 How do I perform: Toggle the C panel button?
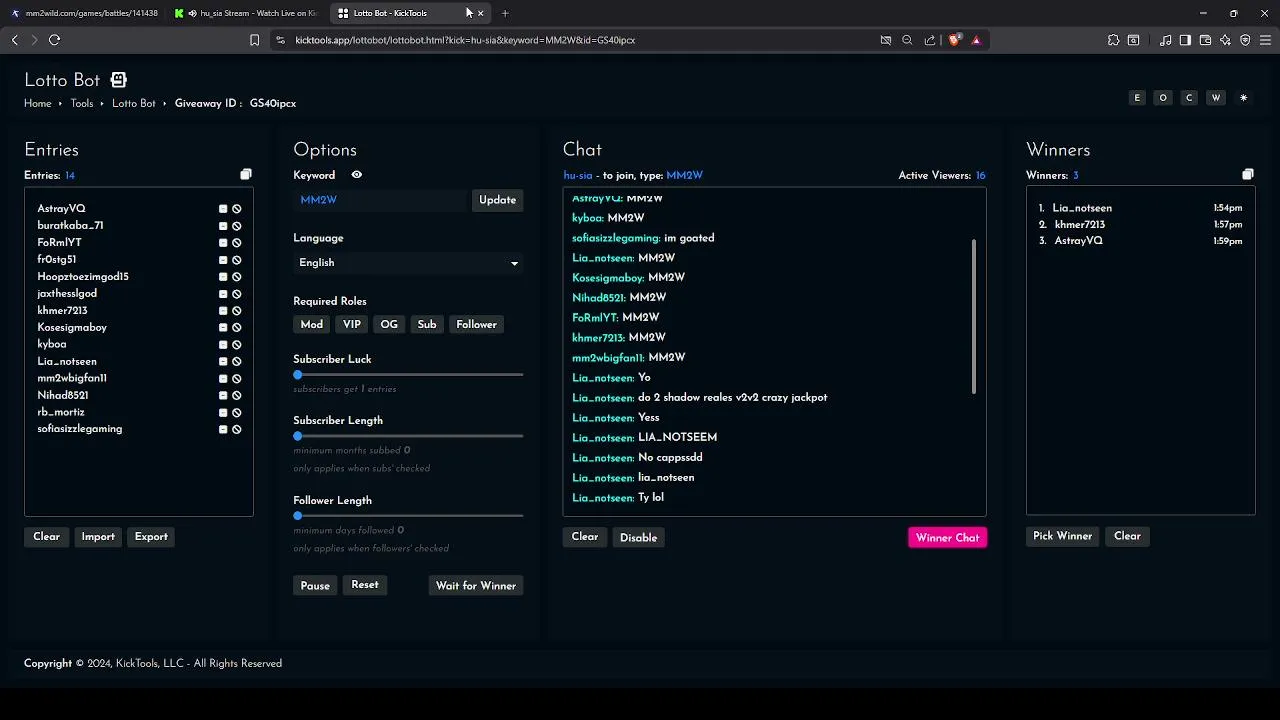pos(1189,98)
